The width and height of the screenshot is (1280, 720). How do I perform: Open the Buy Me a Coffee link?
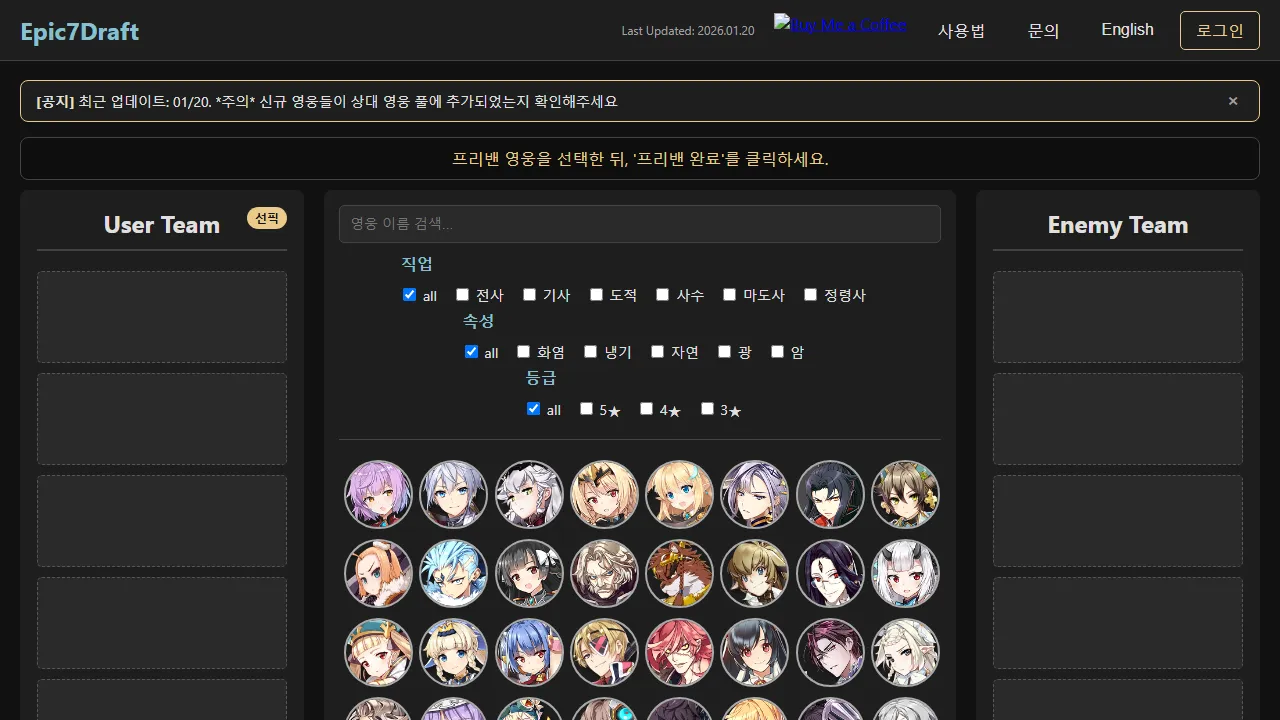pos(840,24)
